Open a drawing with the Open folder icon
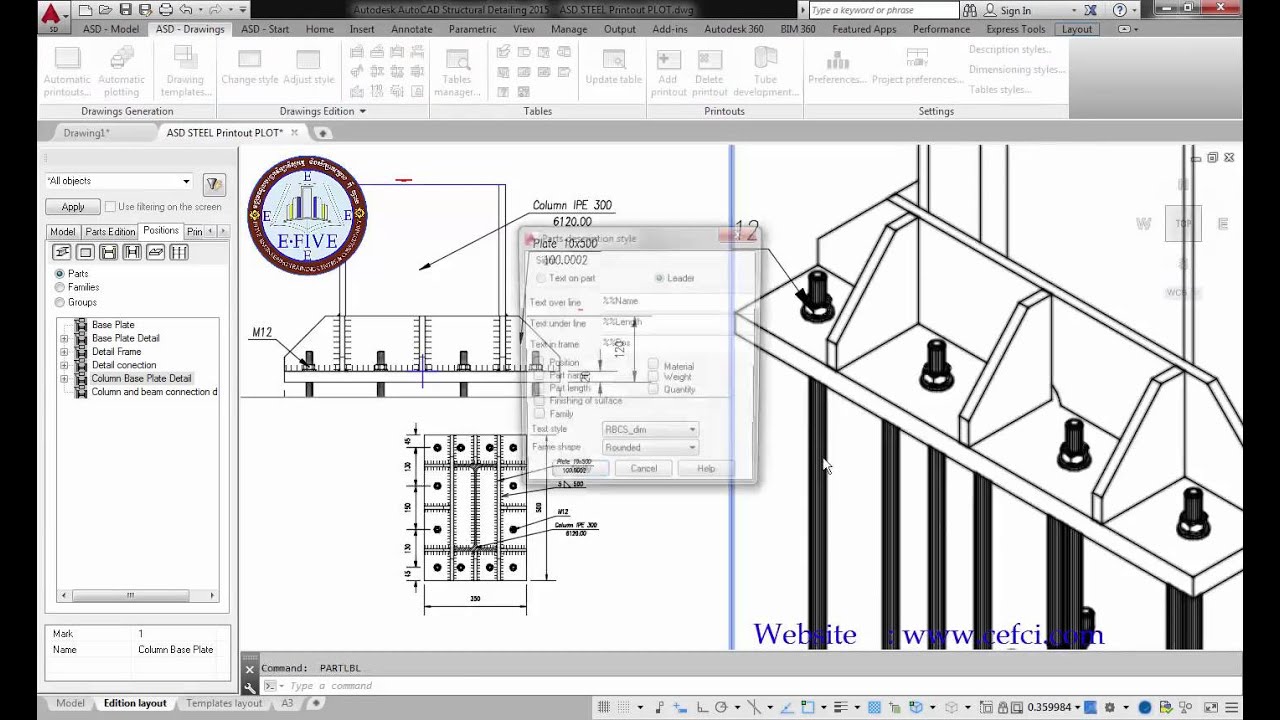The width and height of the screenshot is (1280, 720). click(x=106, y=10)
